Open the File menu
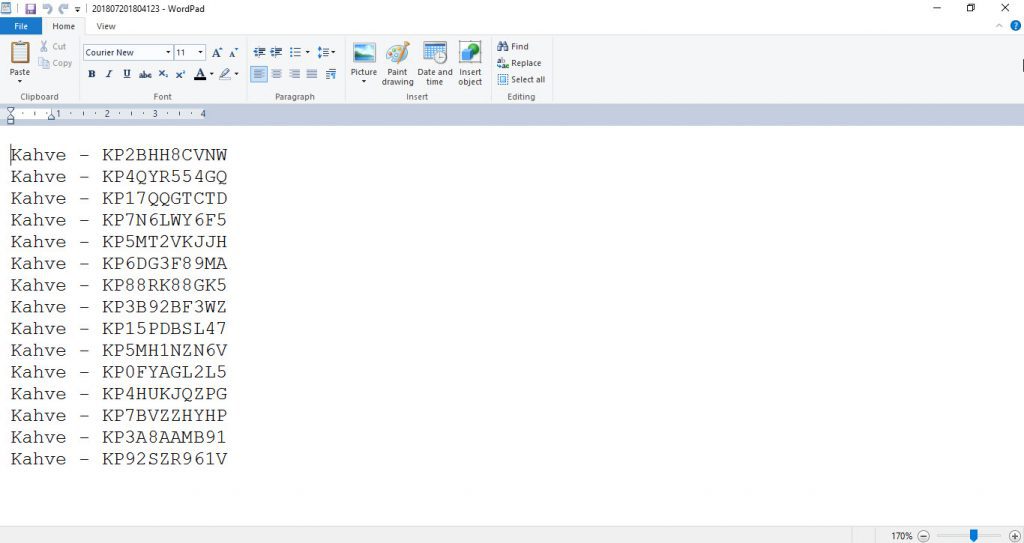1024x543 pixels. [21, 26]
